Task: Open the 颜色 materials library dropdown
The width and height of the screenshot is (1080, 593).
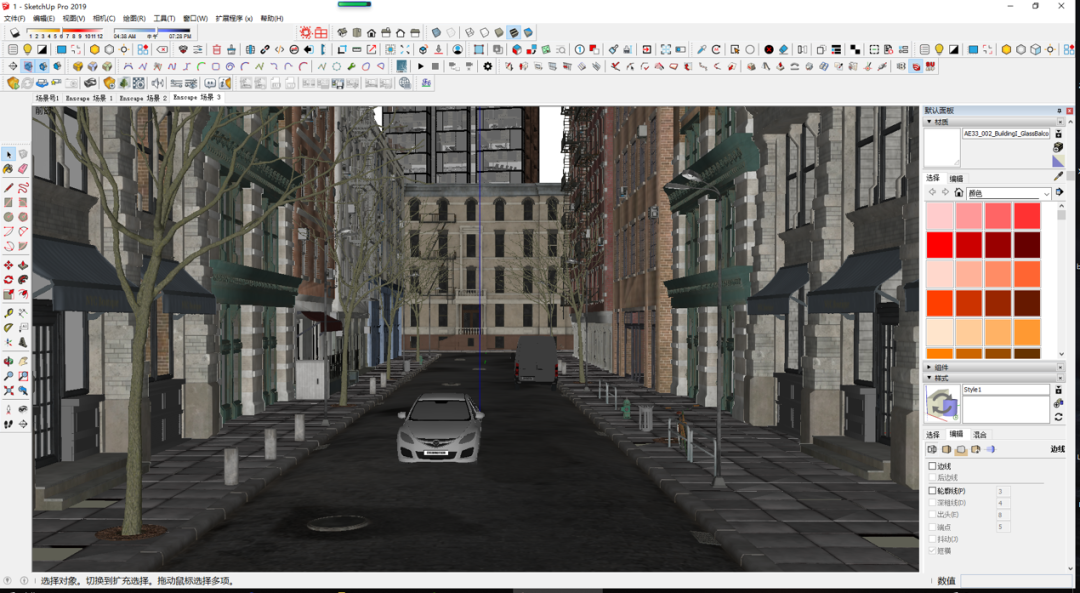Action: [1009, 194]
